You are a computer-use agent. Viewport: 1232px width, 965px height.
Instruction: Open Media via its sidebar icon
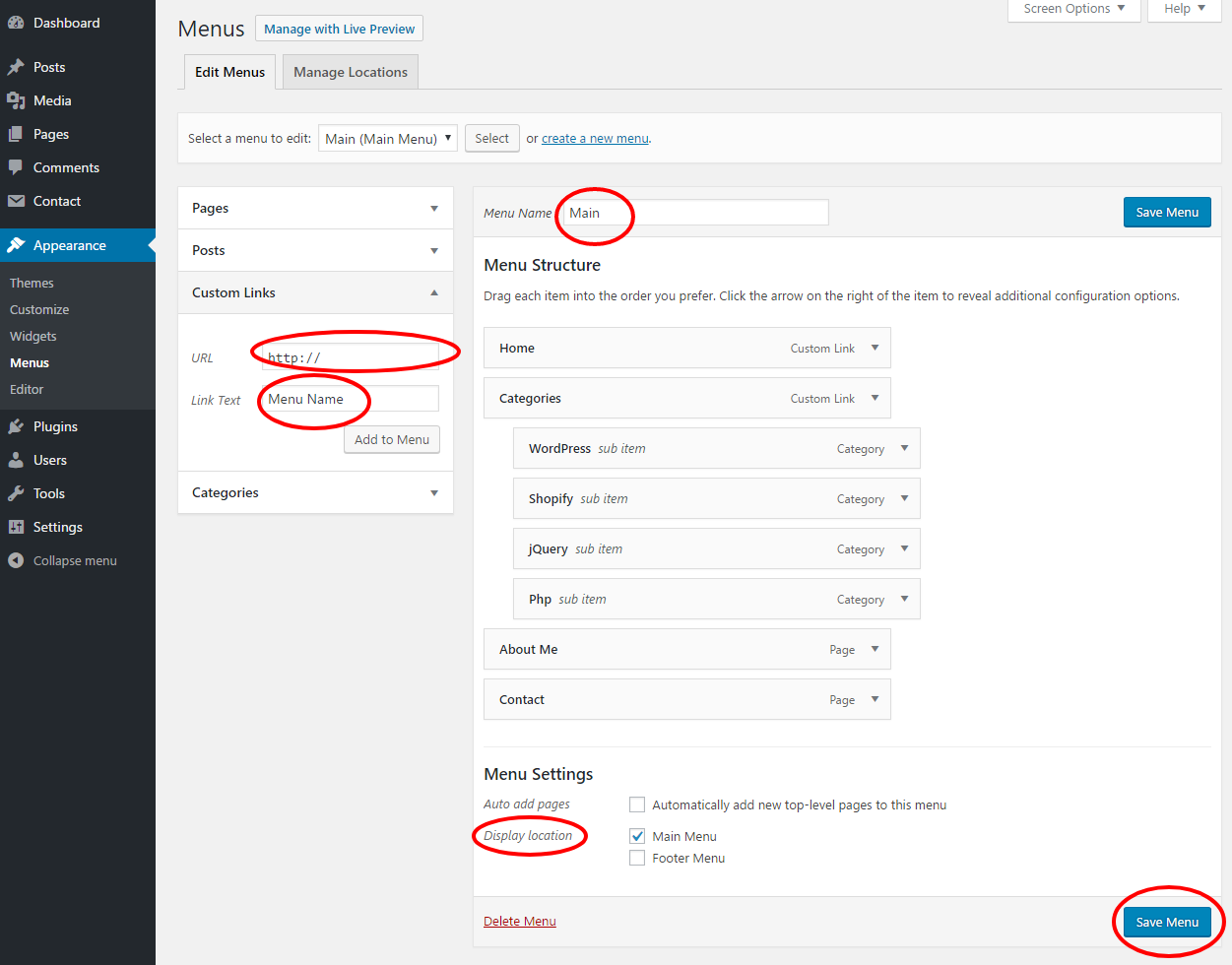(x=16, y=100)
